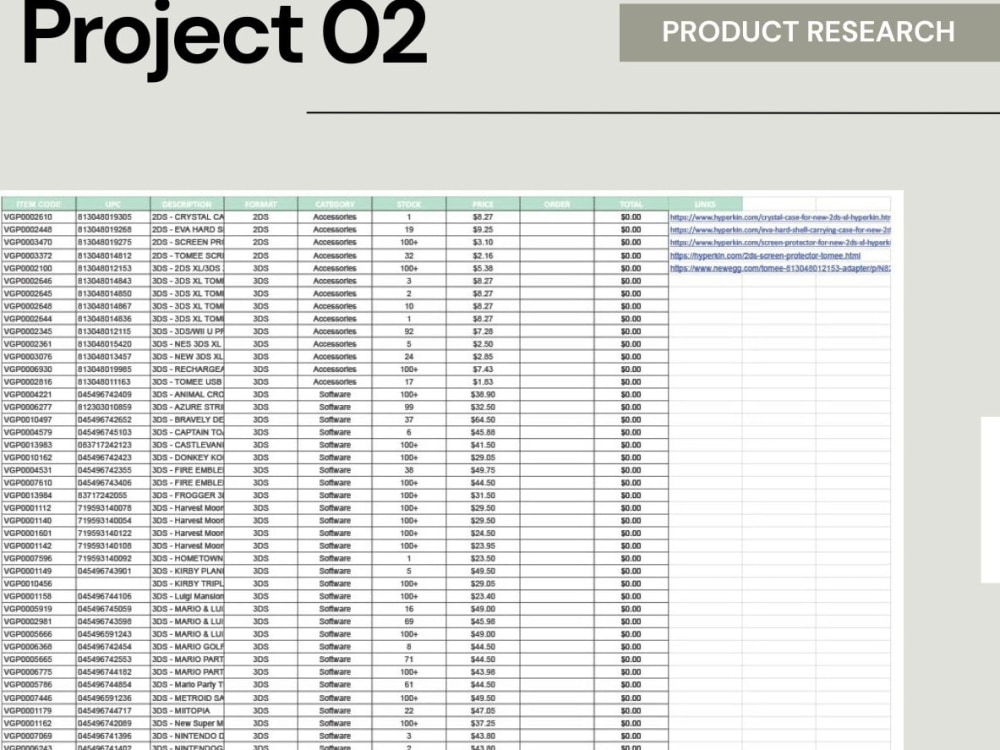Click the PRICE column header
Image resolution: width=1000 pixels, height=750 pixels.
coord(483,204)
